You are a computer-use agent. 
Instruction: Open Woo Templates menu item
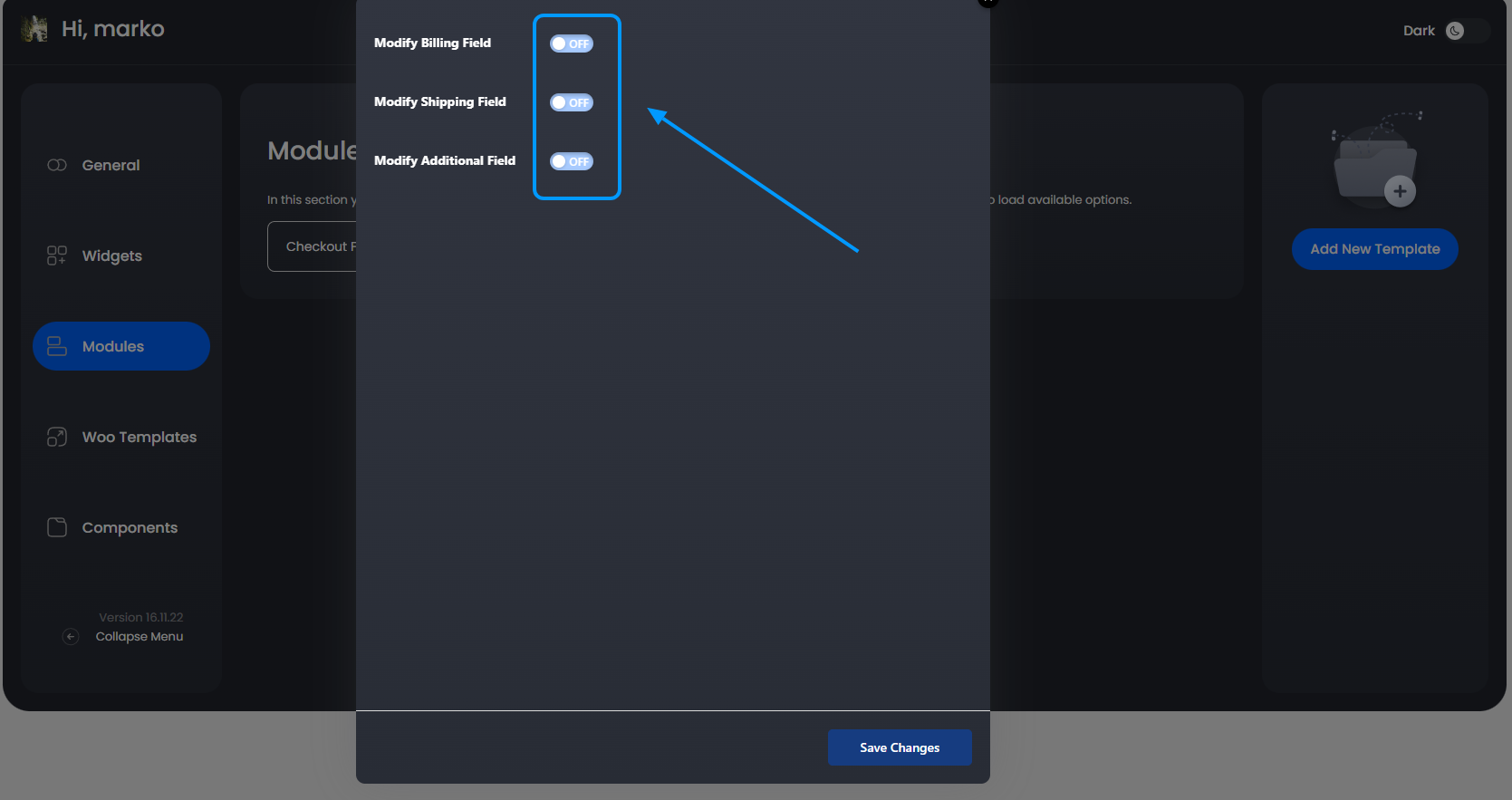coord(121,437)
